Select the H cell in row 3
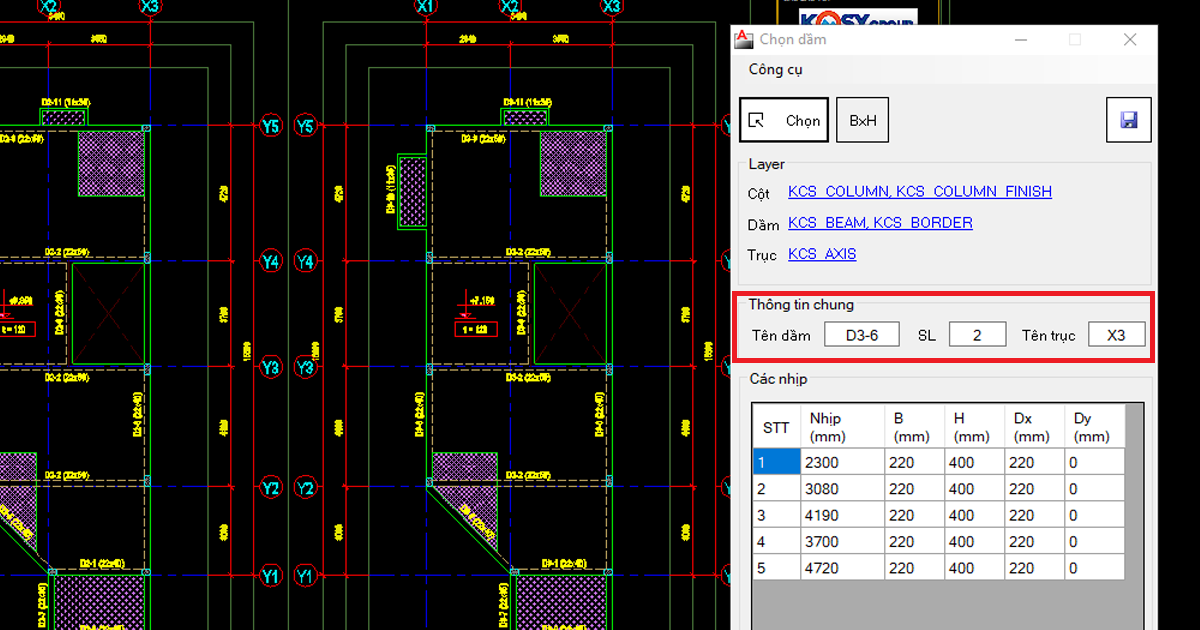Viewport: 1200px width, 630px height. (973, 515)
